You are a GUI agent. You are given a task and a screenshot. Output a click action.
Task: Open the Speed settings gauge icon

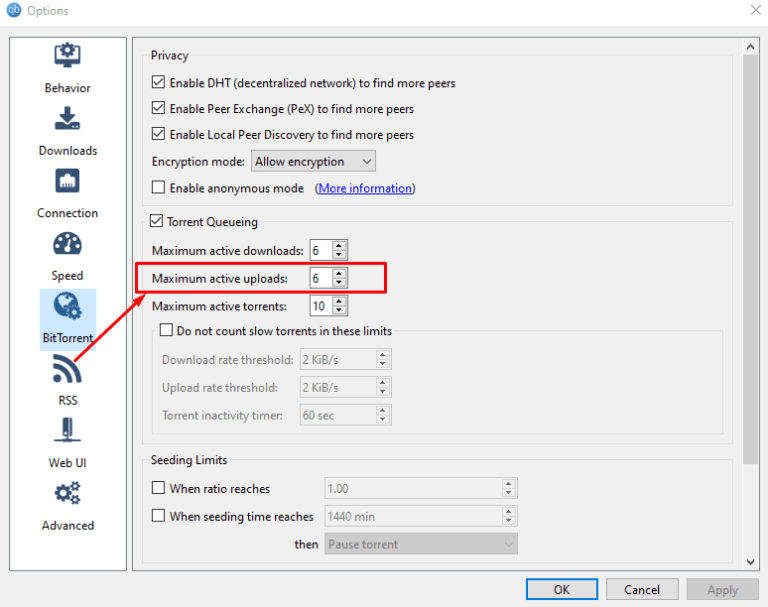click(x=67, y=243)
